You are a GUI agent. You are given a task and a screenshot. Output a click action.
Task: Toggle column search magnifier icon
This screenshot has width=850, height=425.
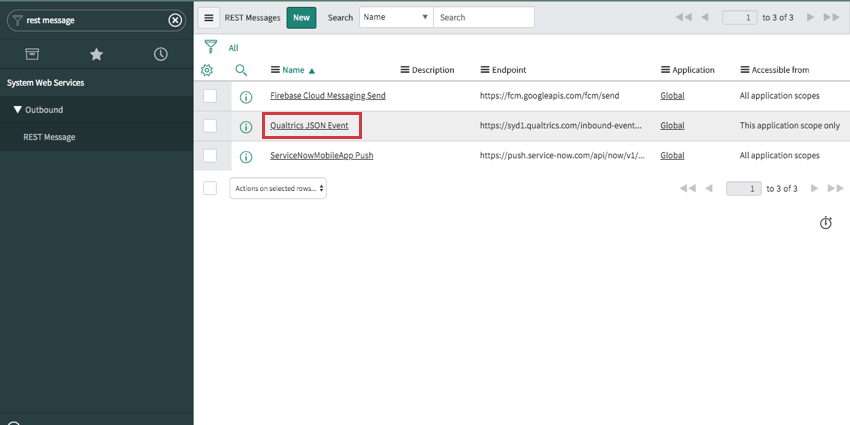click(241, 70)
